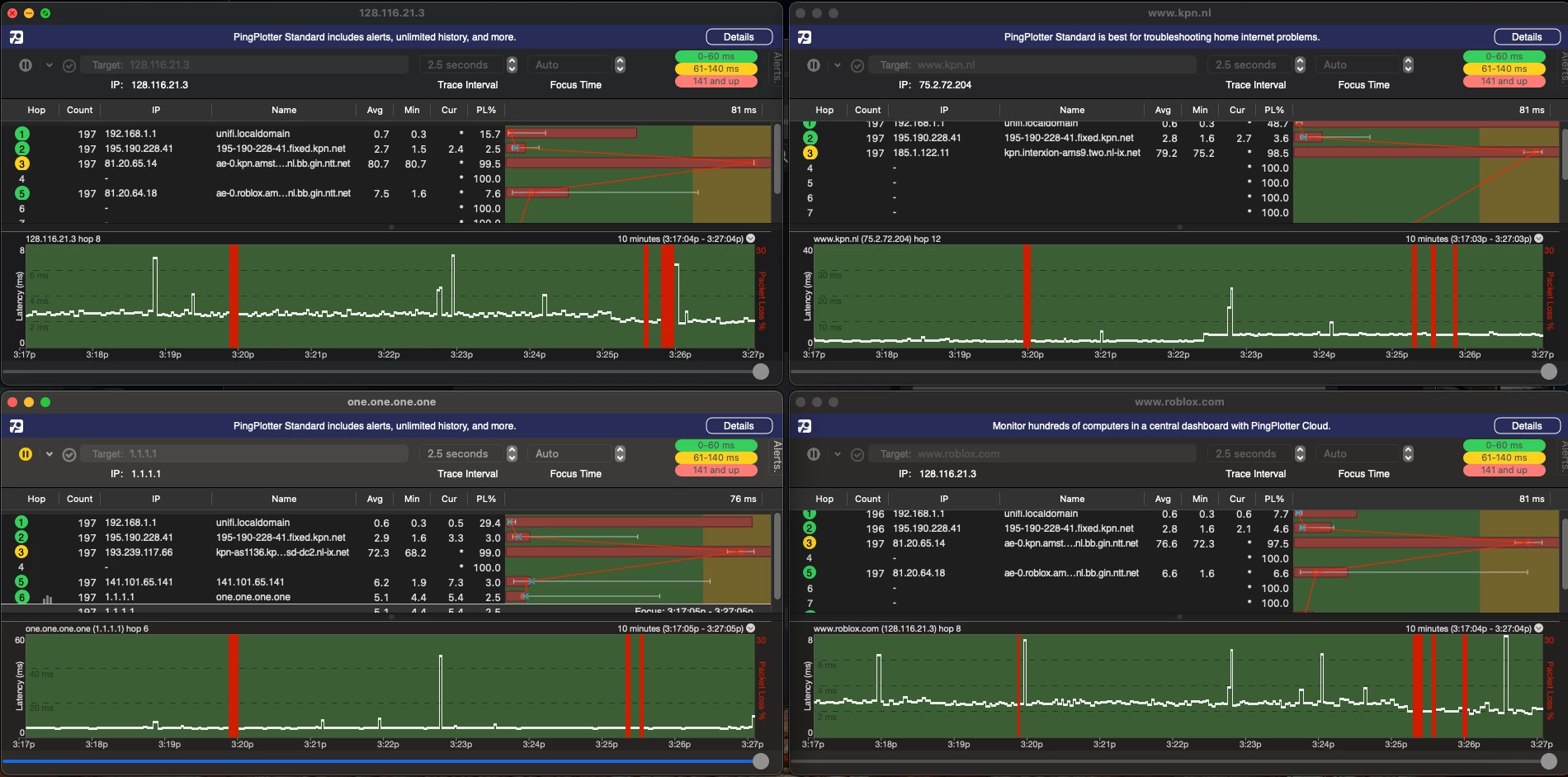The width and height of the screenshot is (1568, 777).
Task: Select yellow hop 3 icon in 128.116.21.3 window
Action: (x=21, y=163)
